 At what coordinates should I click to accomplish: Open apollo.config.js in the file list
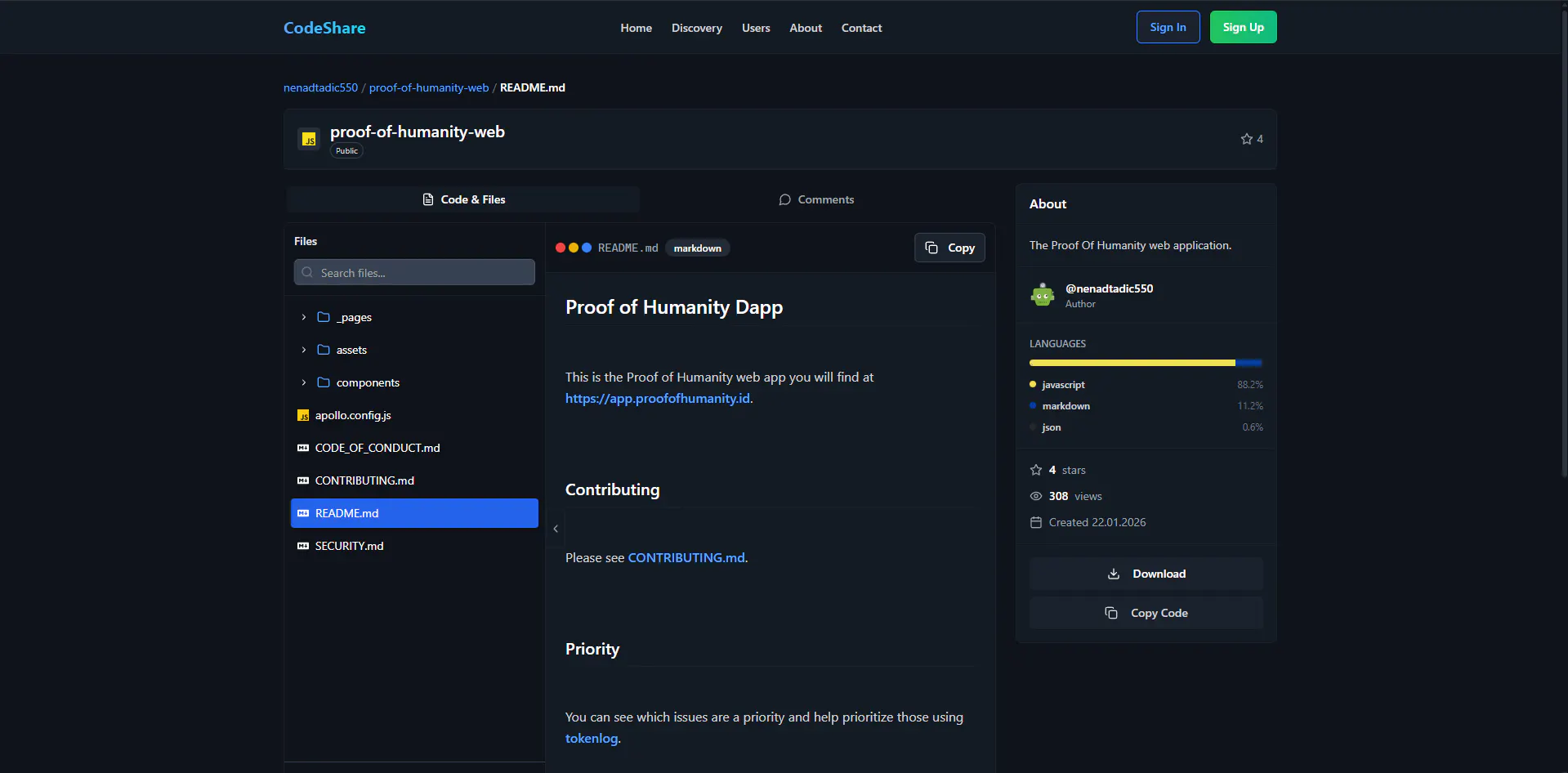(414, 415)
